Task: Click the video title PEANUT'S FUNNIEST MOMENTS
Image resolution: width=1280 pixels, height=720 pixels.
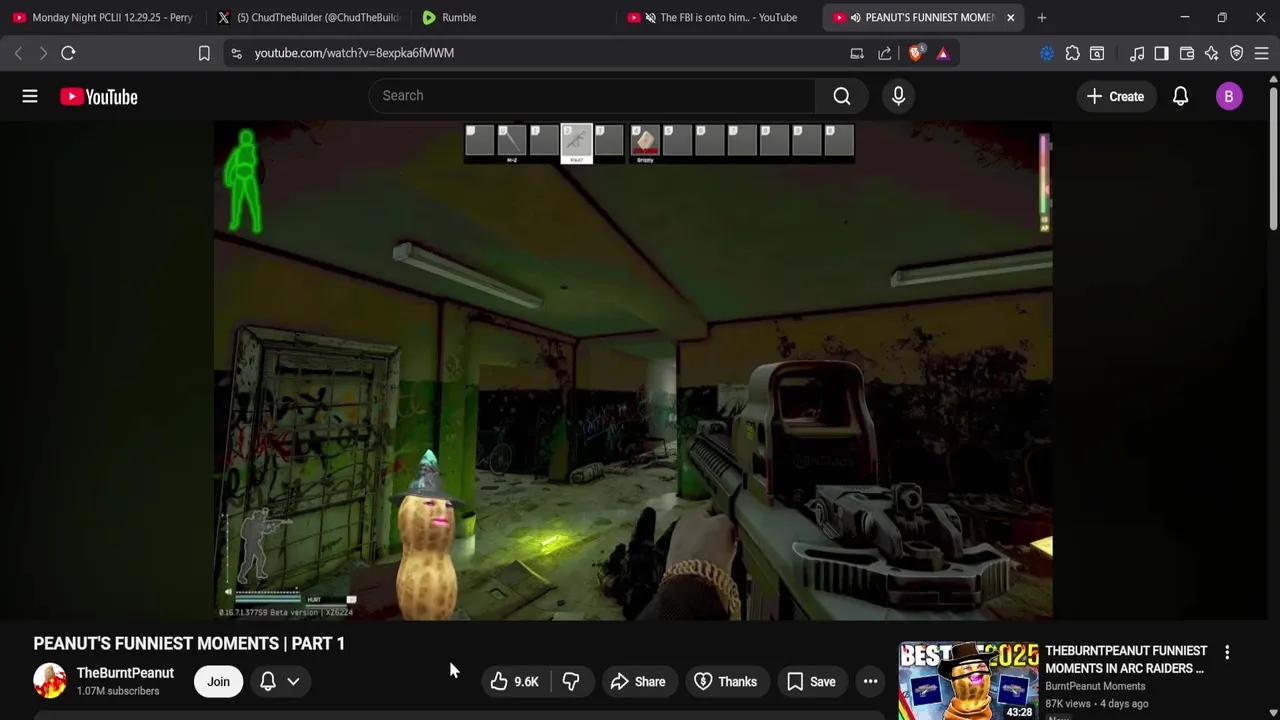Action: tap(189, 643)
